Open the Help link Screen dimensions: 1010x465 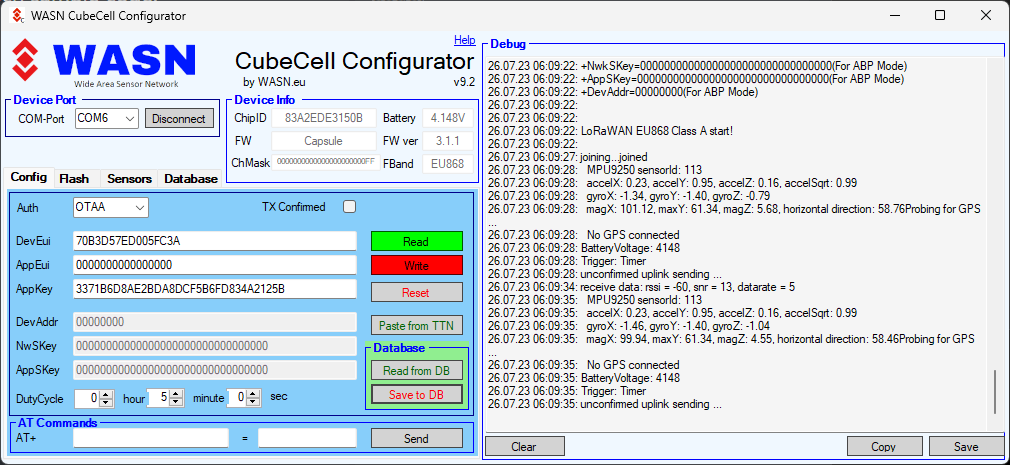(464, 40)
